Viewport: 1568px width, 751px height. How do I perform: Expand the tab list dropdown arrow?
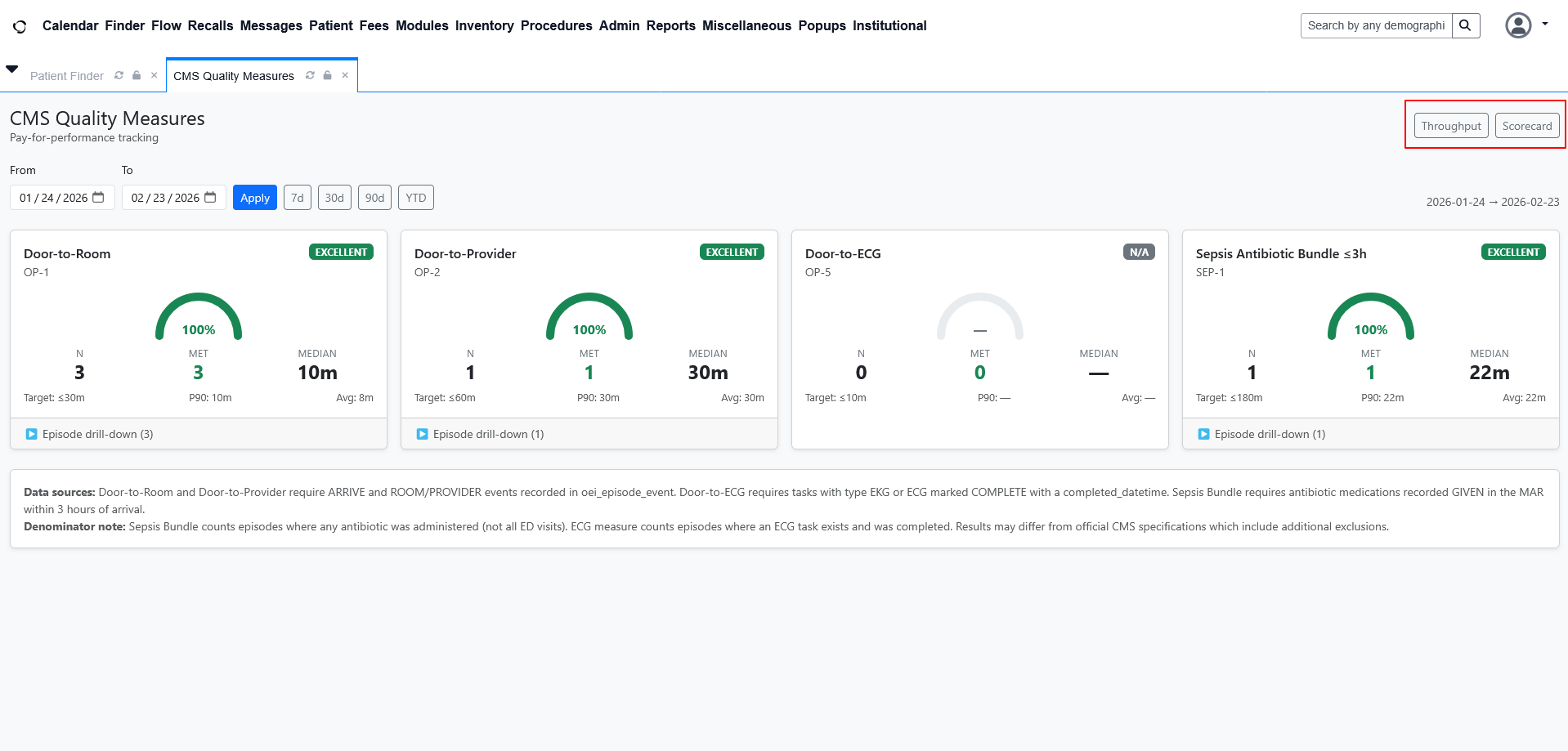(12, 69)
